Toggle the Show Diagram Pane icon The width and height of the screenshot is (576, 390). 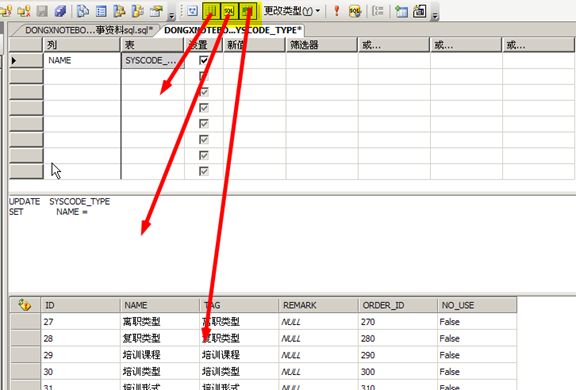tap(192, 11)
